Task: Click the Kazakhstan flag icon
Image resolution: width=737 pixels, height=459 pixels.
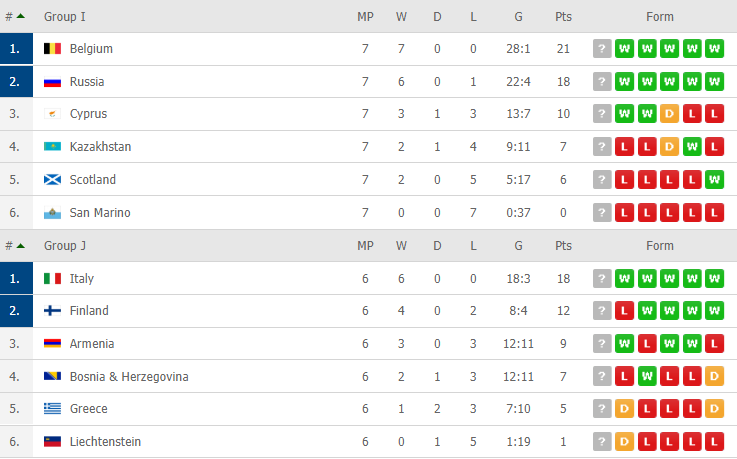Action: [x=52, y=147]
